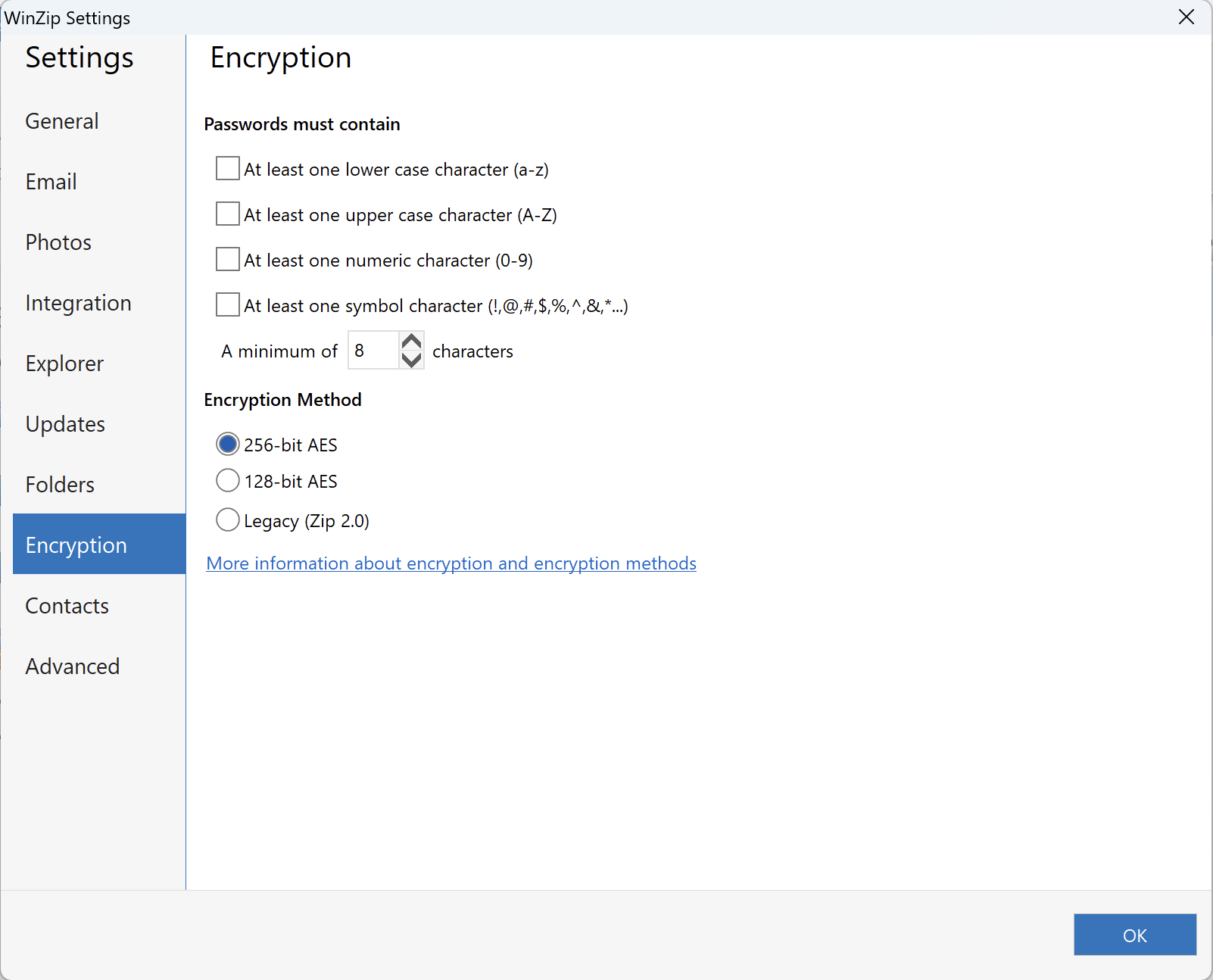
Task: Choose Legacy (Zip 2.0) encryption
Action: (227, 520)
